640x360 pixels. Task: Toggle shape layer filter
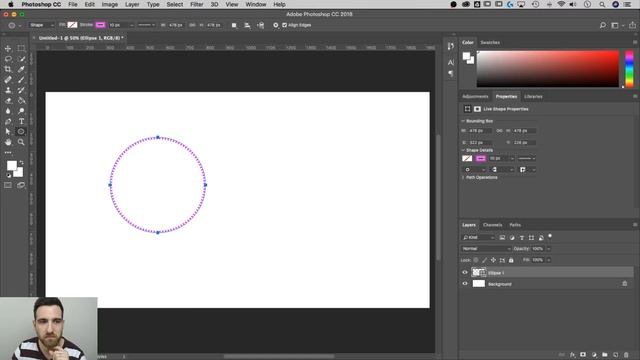(531, 238)
